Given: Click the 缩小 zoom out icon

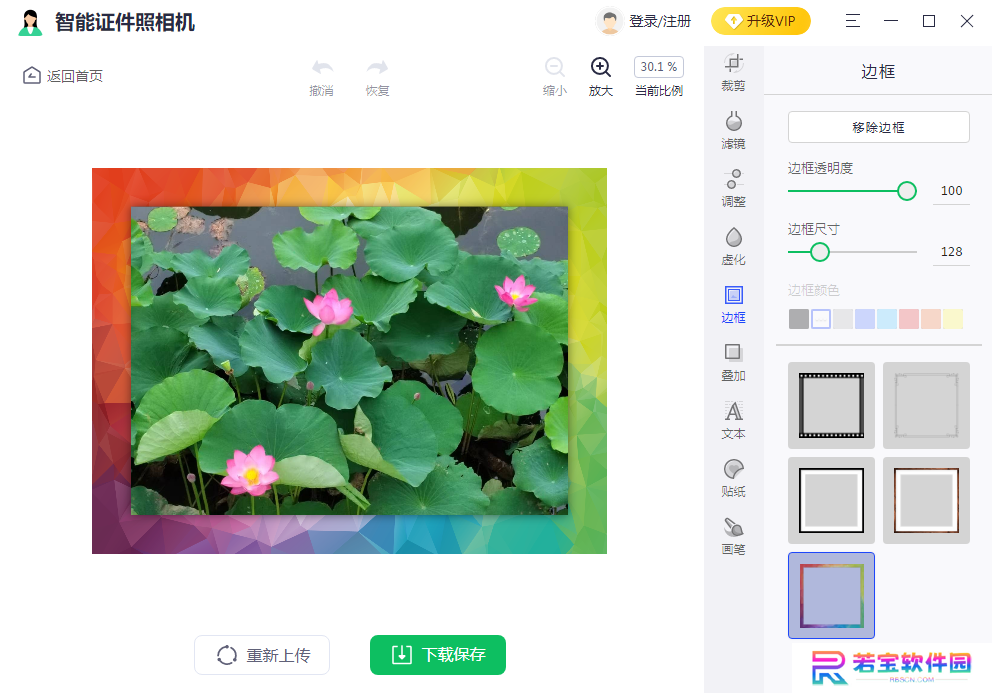Looking at the screenshot, I should click(554, 67).
